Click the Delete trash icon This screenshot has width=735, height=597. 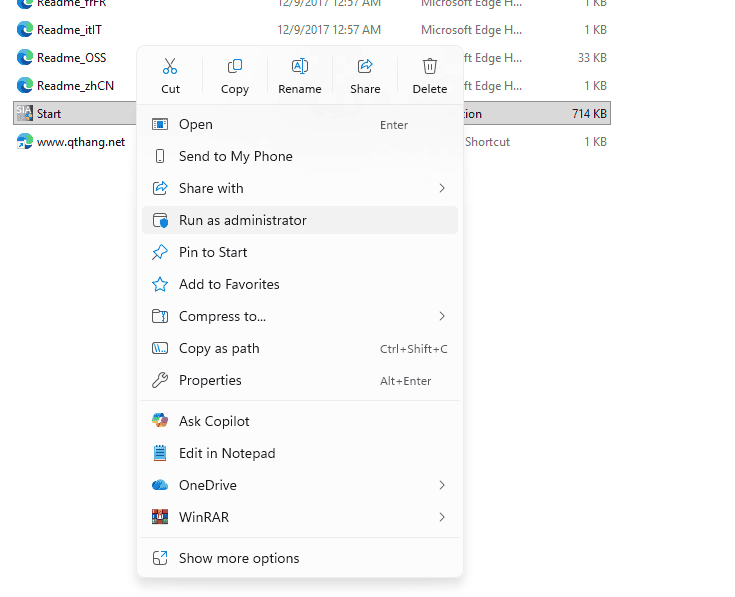[430, 67]
